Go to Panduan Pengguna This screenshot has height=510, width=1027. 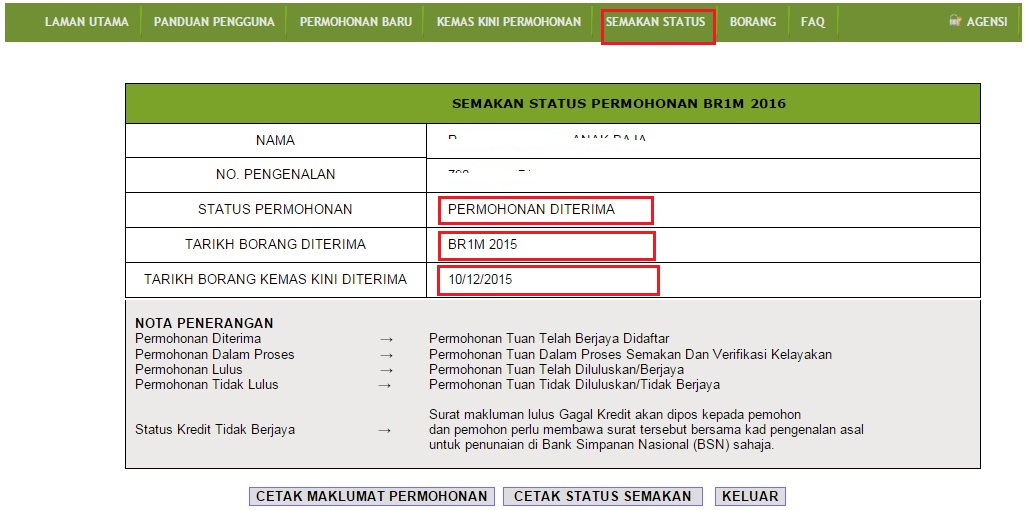tap(214, 22)
